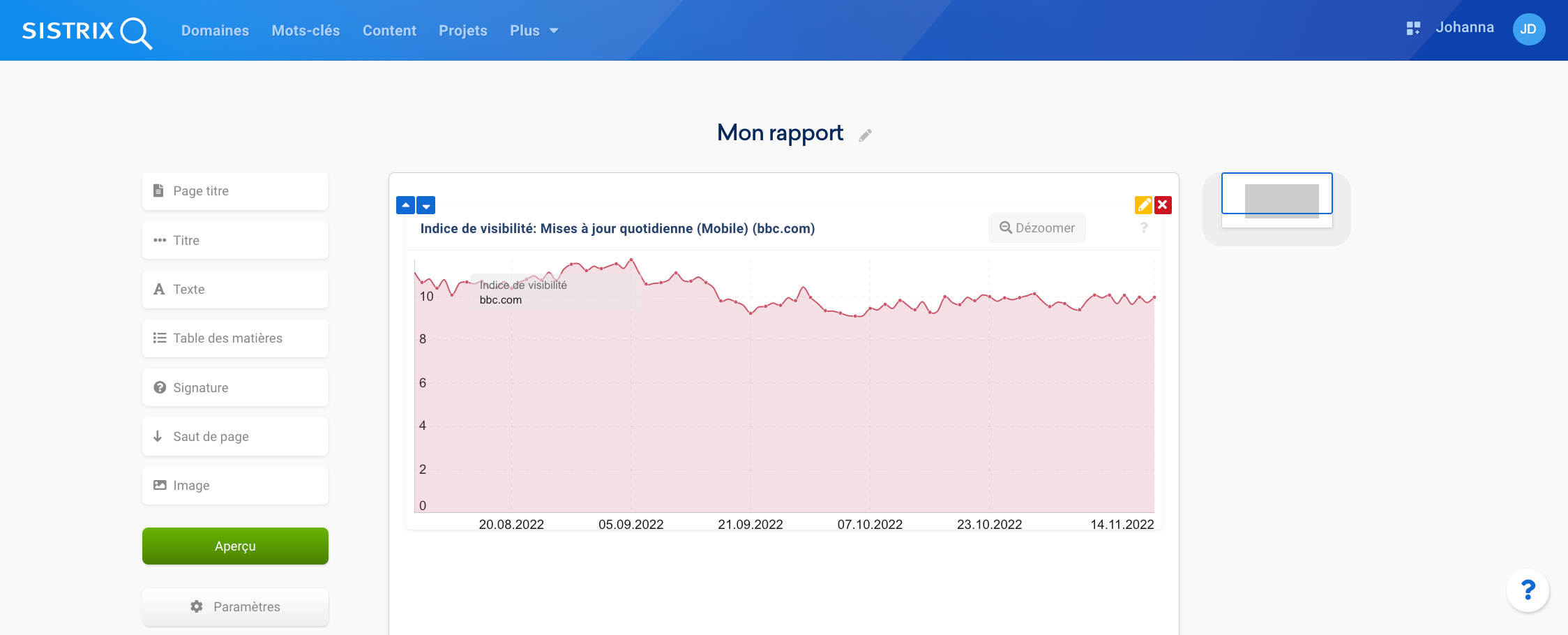Click the green Aperçu button
This screenshot has width=1568, height=635.
point(235,546)
